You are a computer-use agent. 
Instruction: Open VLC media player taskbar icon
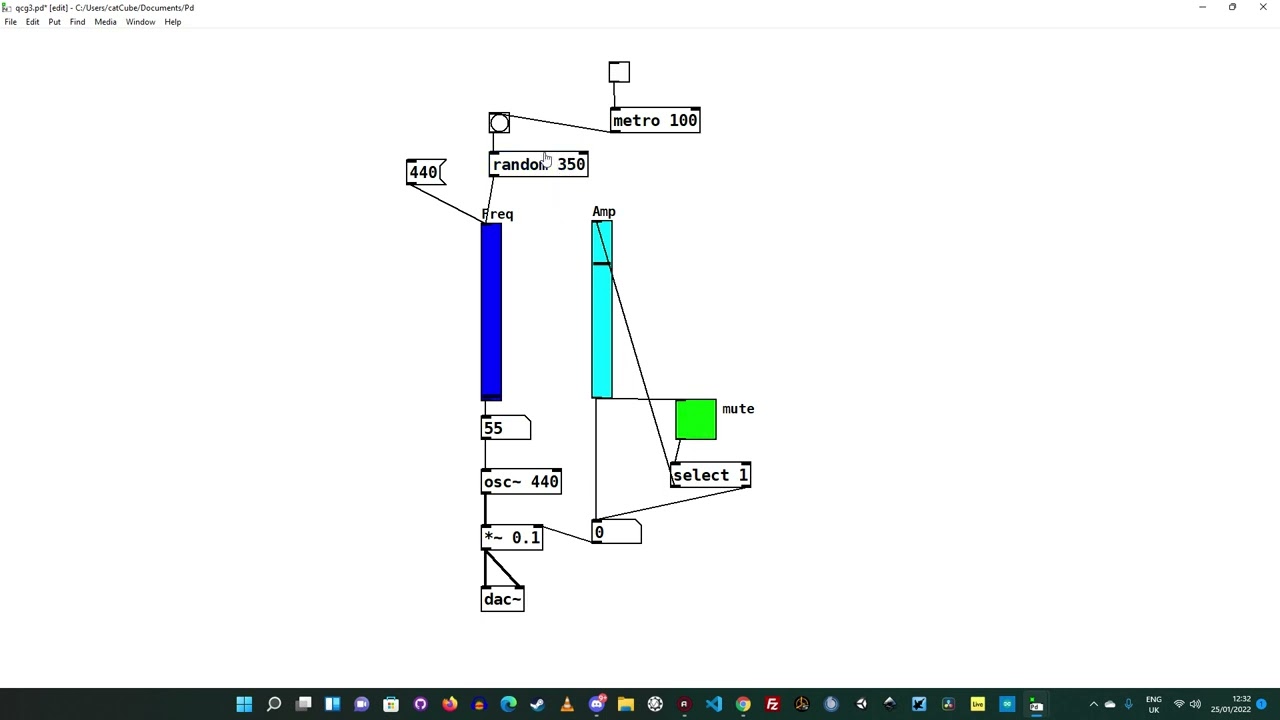click(567, 705)
